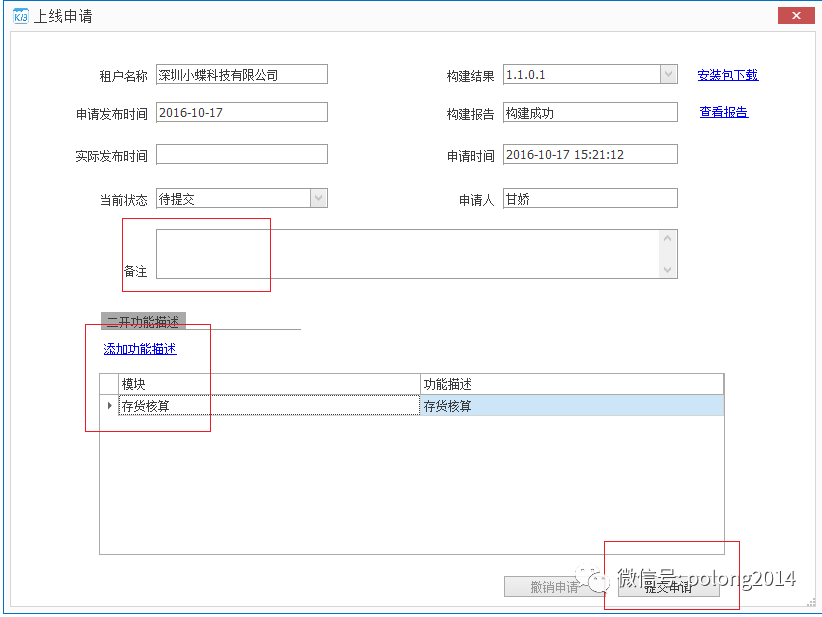Viewport: 822px width, 617px height.
Task: Select the 二开功能描述 section tab
Action: [143, 322]
